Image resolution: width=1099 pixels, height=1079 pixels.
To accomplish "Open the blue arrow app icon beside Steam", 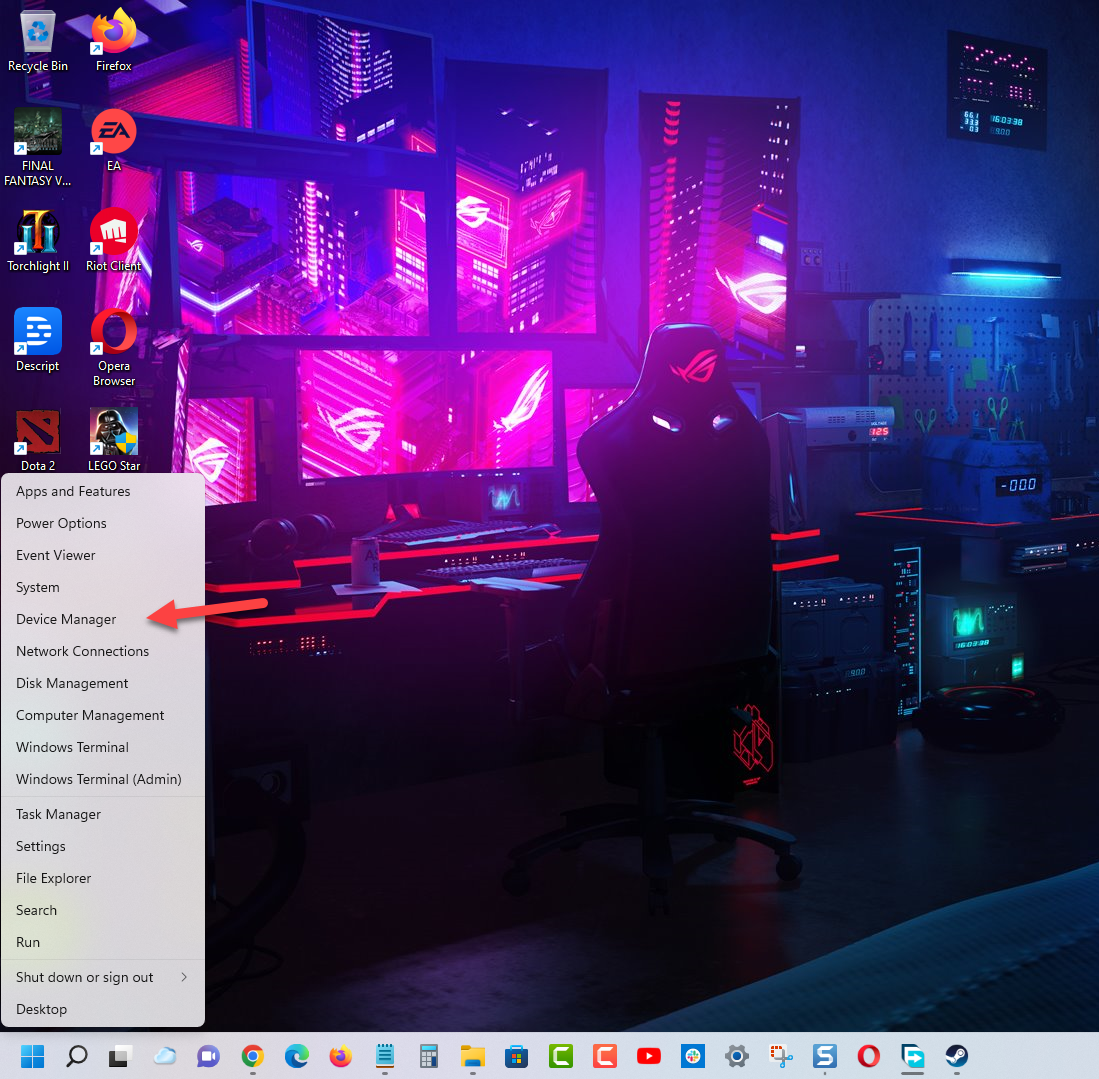I will (913, 1056).
